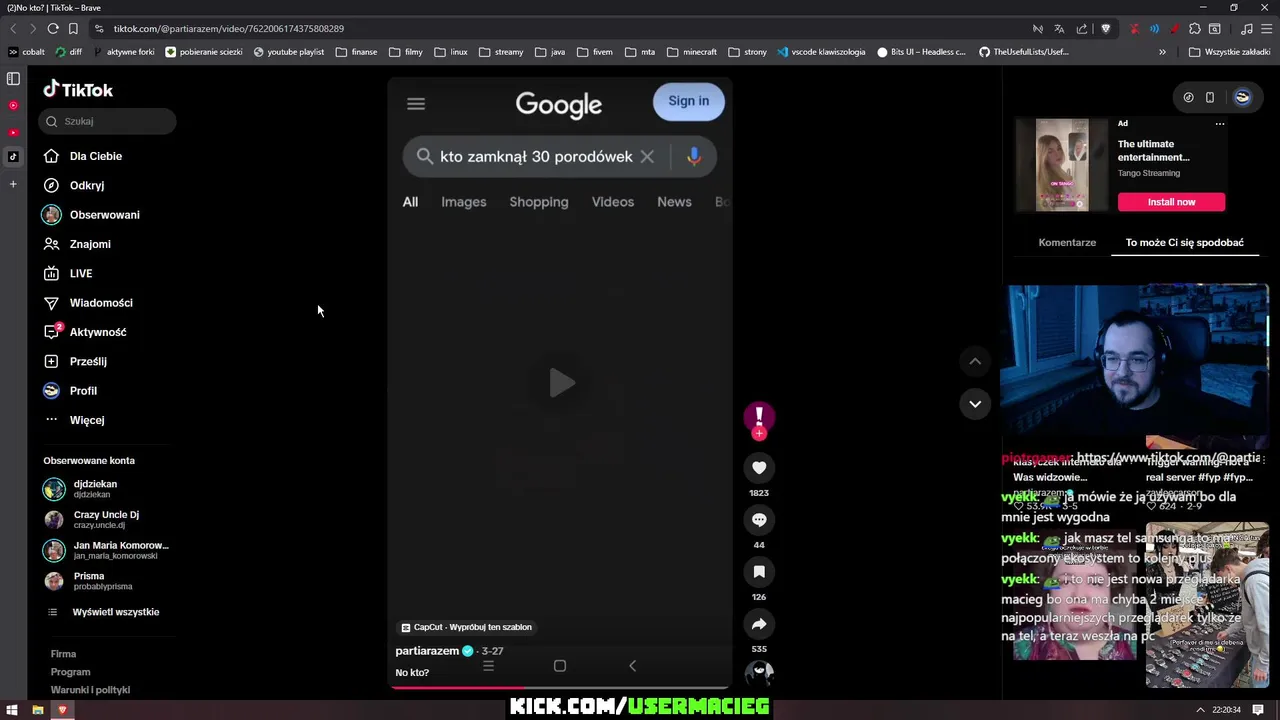Click the Aktywność notifications icon
This screenshot has width=1280, height=720.
pos(52,332)
